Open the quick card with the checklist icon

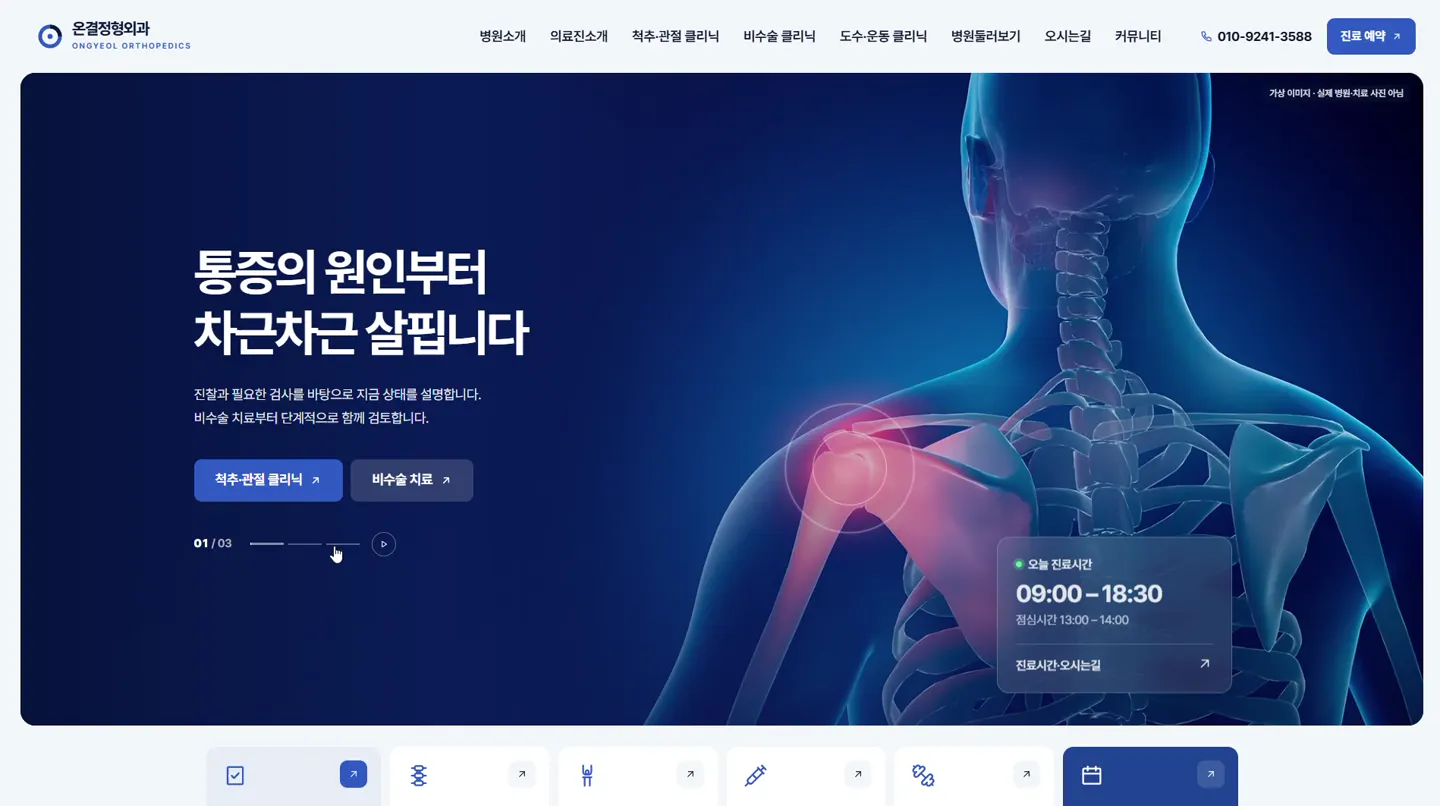tap(294, 776)
